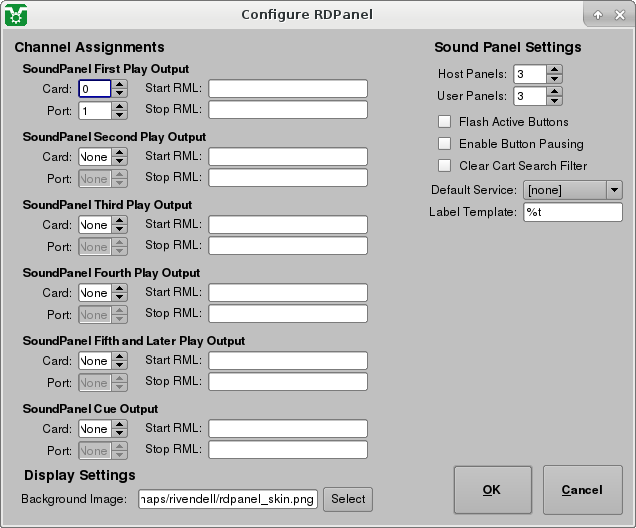This screenshot has height=528, width=636.
Task: Click the roll-up arrow button in title bar
Action: 597,14
